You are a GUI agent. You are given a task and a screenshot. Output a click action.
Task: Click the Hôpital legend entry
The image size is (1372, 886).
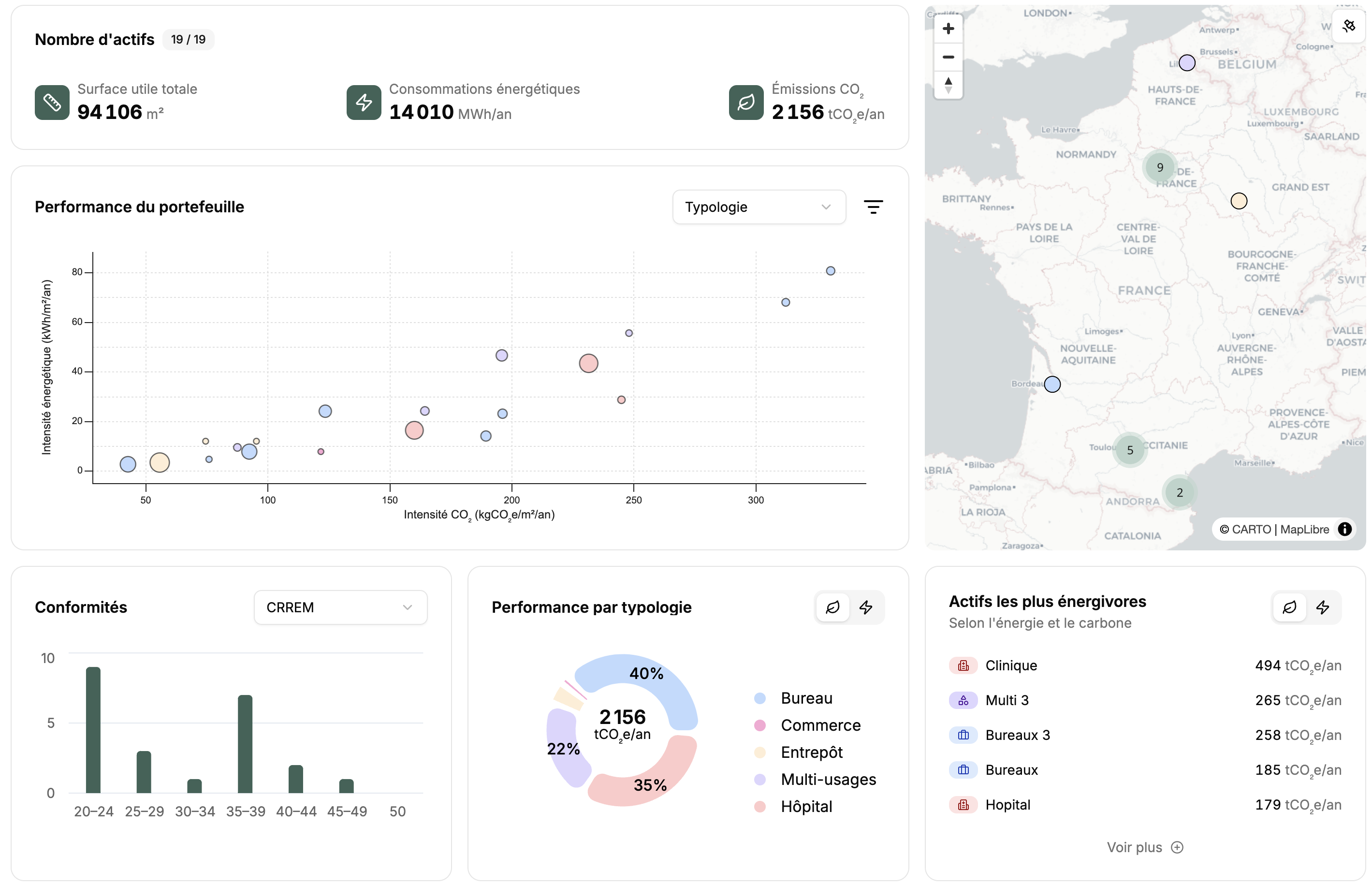805,807
